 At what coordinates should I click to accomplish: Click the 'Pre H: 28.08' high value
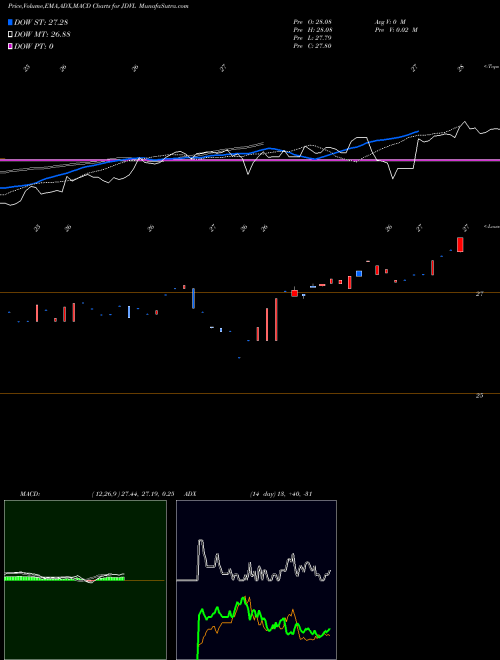[x=313, y=30]
